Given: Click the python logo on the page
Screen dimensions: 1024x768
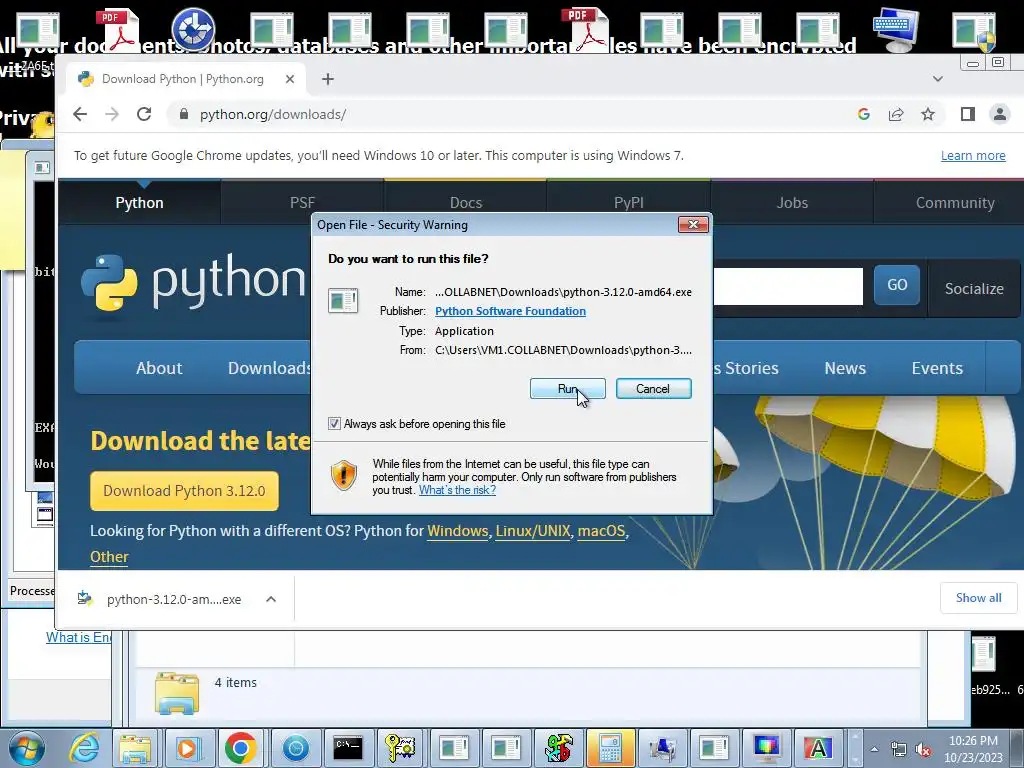Looking at the screenshot, I should [x=193, y=281].
